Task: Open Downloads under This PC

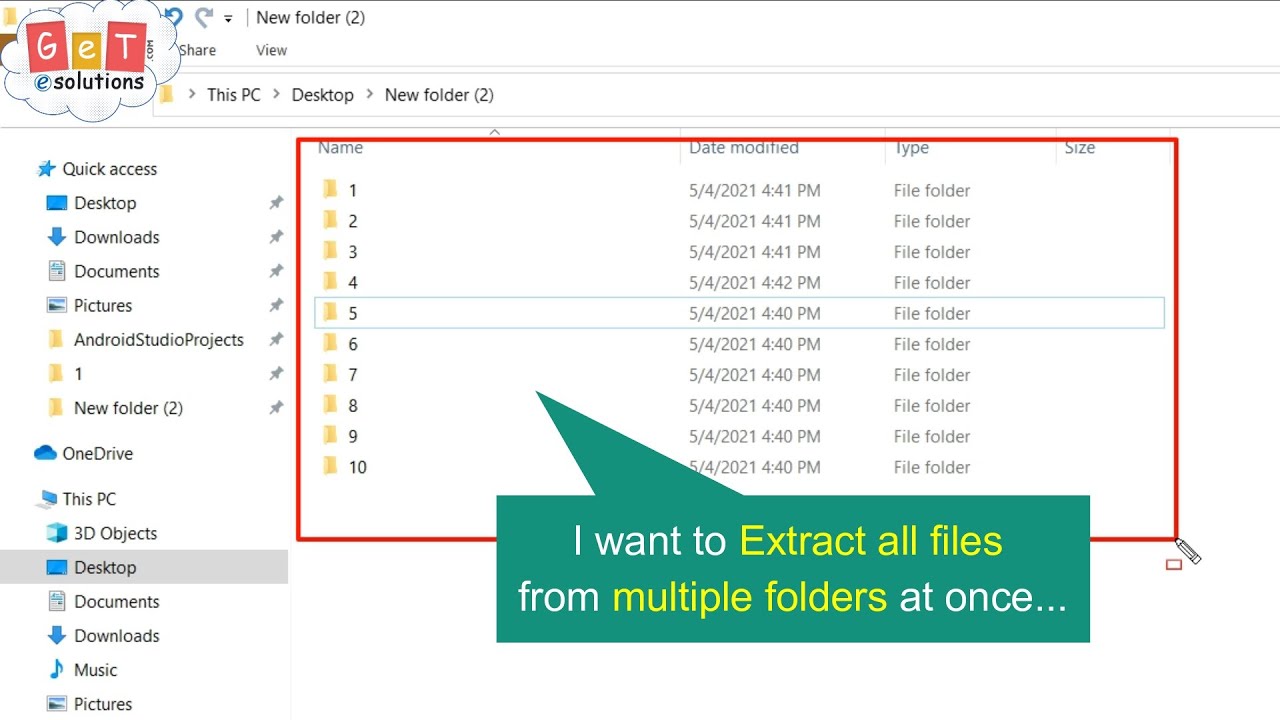Action: pyautogui.click(x=116, y=636)
